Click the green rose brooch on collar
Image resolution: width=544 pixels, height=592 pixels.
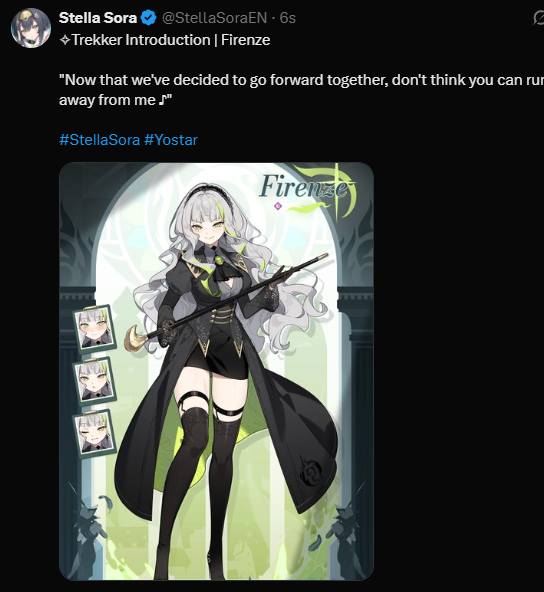coord(219,260)
